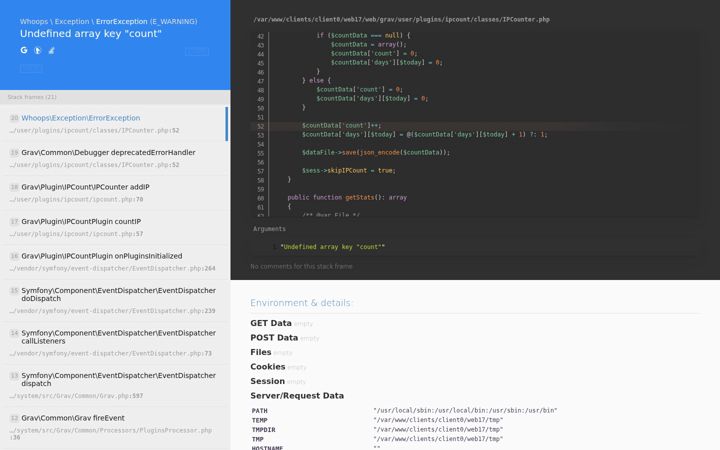This screenshot has height=450, width=720.
Task: Click the IPCounter.php file path above the code
Action: click(x=401, y=19)
